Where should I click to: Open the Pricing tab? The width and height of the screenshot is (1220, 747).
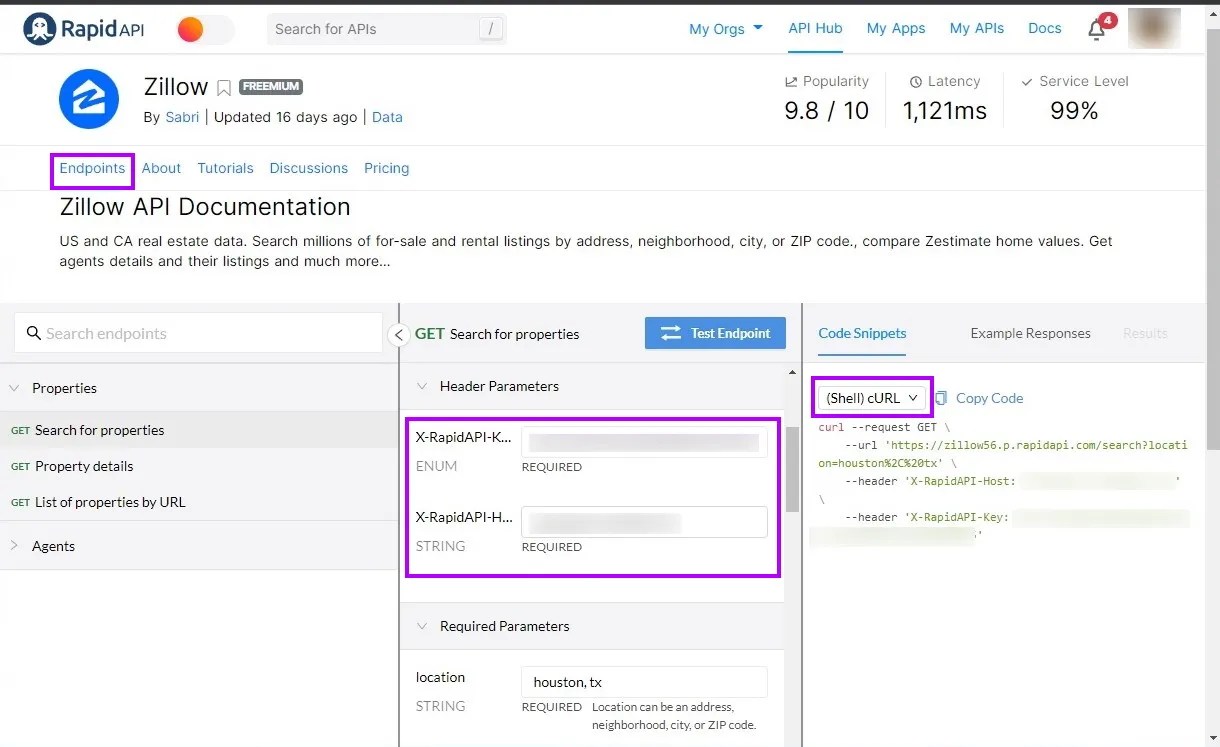[386, 168]
